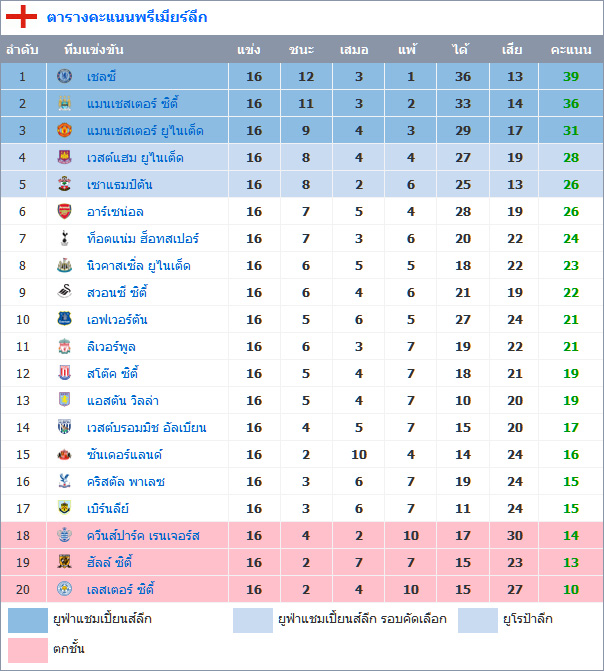604x671 pixels.
Task: Click the Tottenham Hotspur crest icon
Action: click(x=65, y=238)
